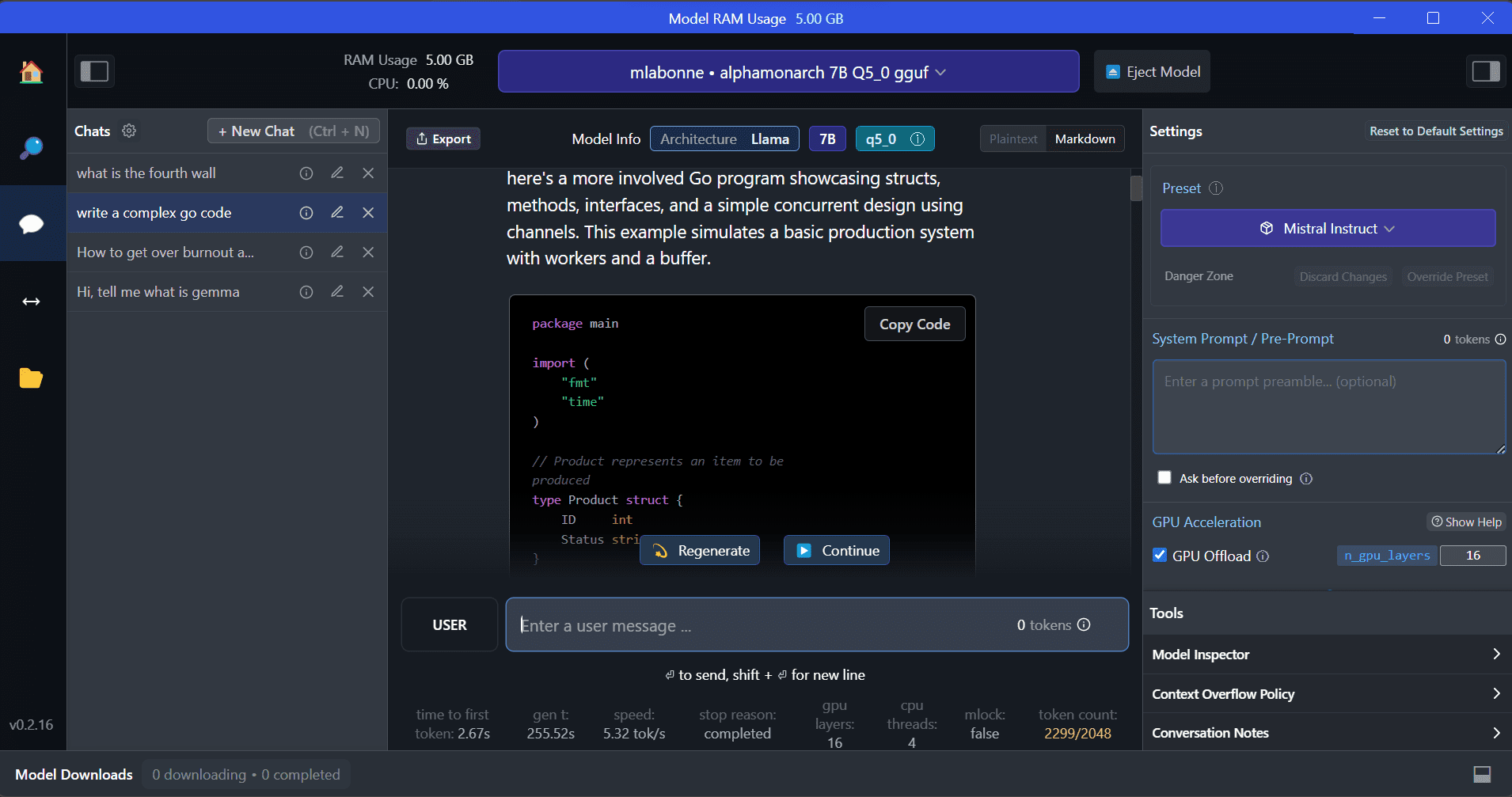The height and width of the screenshot is (797, 1512).
Task: Rename 'write a complex go code' chat
Action: (x=337, y=213)
